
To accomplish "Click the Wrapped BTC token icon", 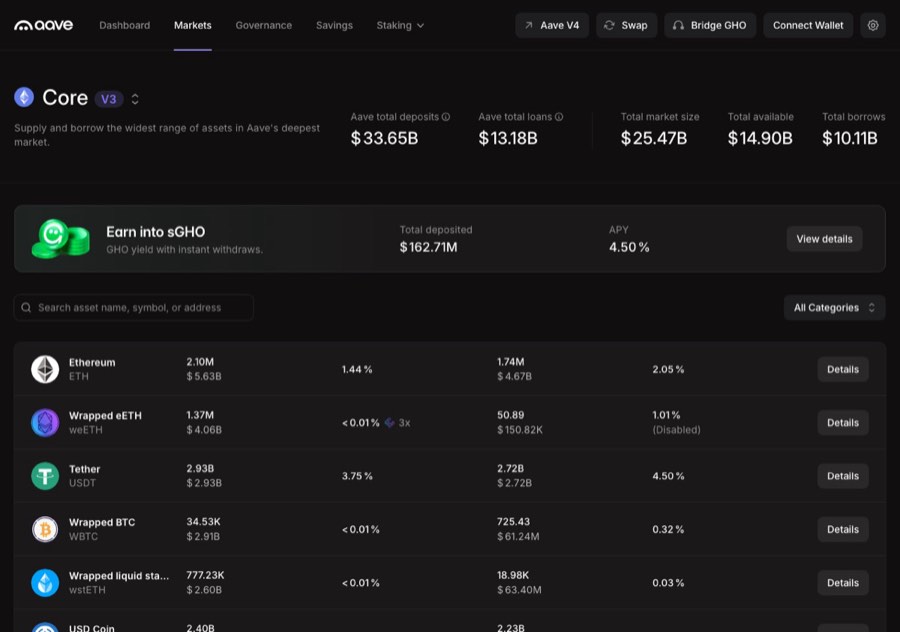I will click(x=45, y=529).
